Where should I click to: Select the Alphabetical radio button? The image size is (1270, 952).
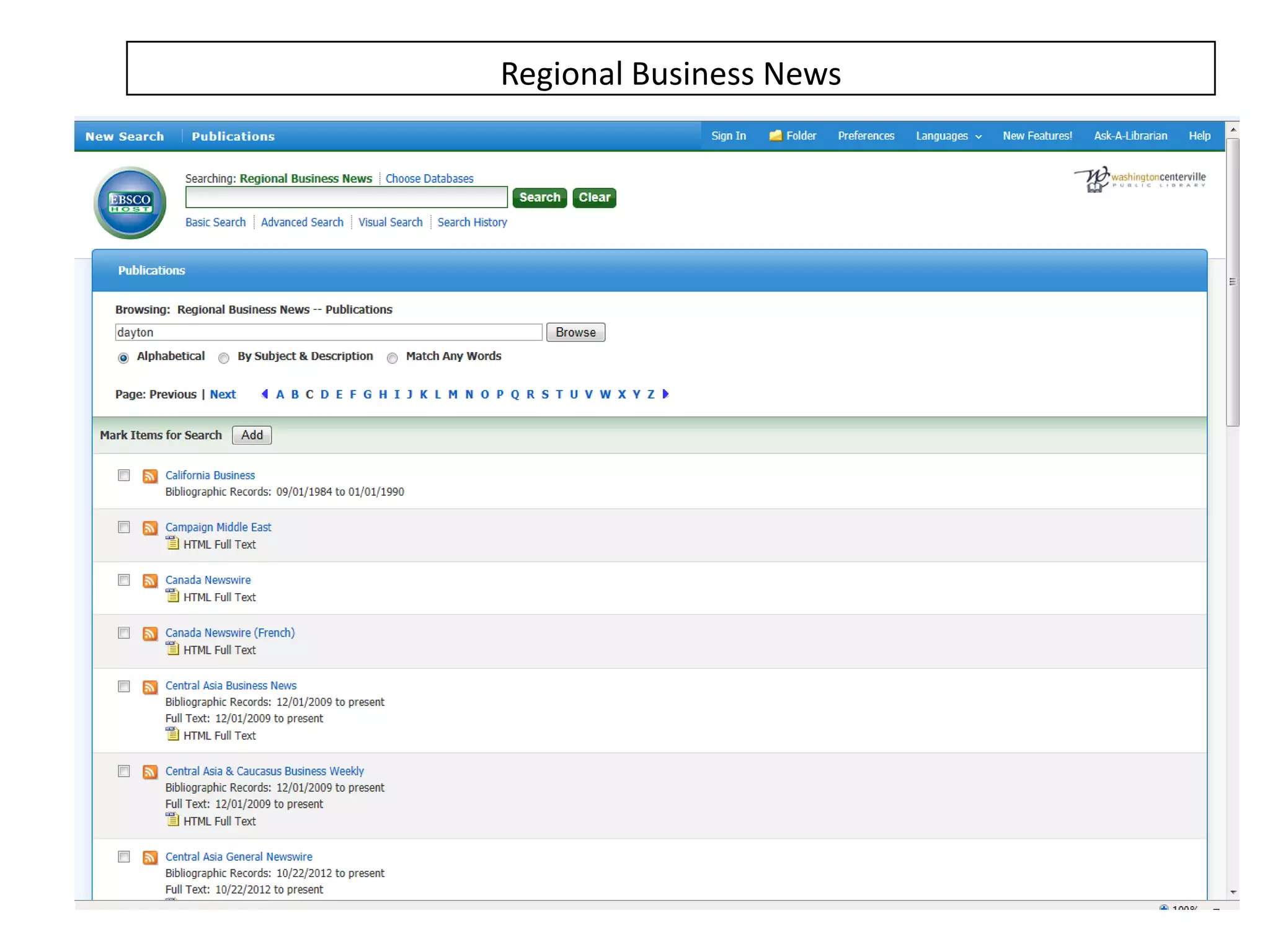point(123,358)
